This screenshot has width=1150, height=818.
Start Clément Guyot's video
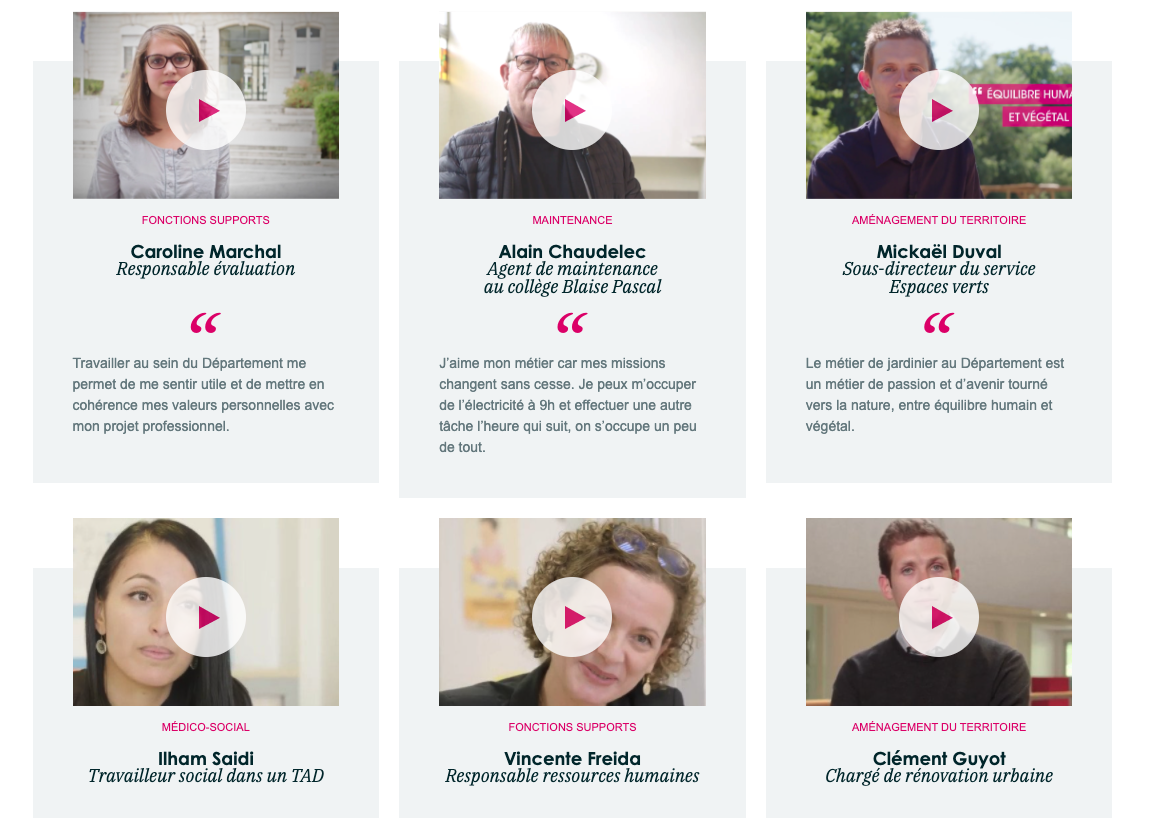point(939,617)
